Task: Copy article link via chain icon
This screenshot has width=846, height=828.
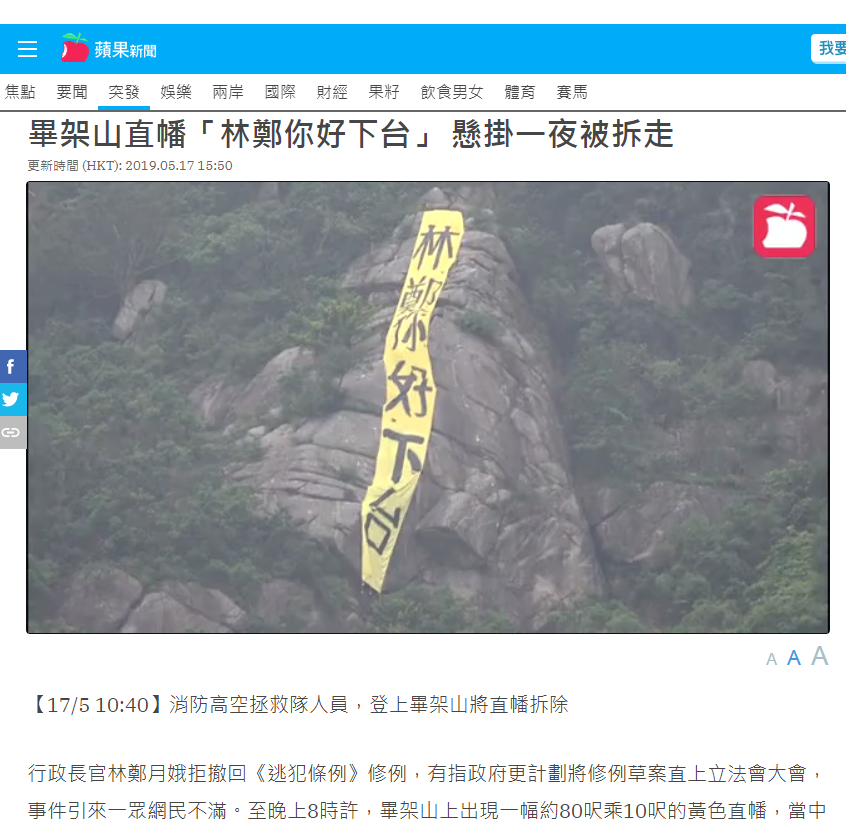Action: (12, 432)
